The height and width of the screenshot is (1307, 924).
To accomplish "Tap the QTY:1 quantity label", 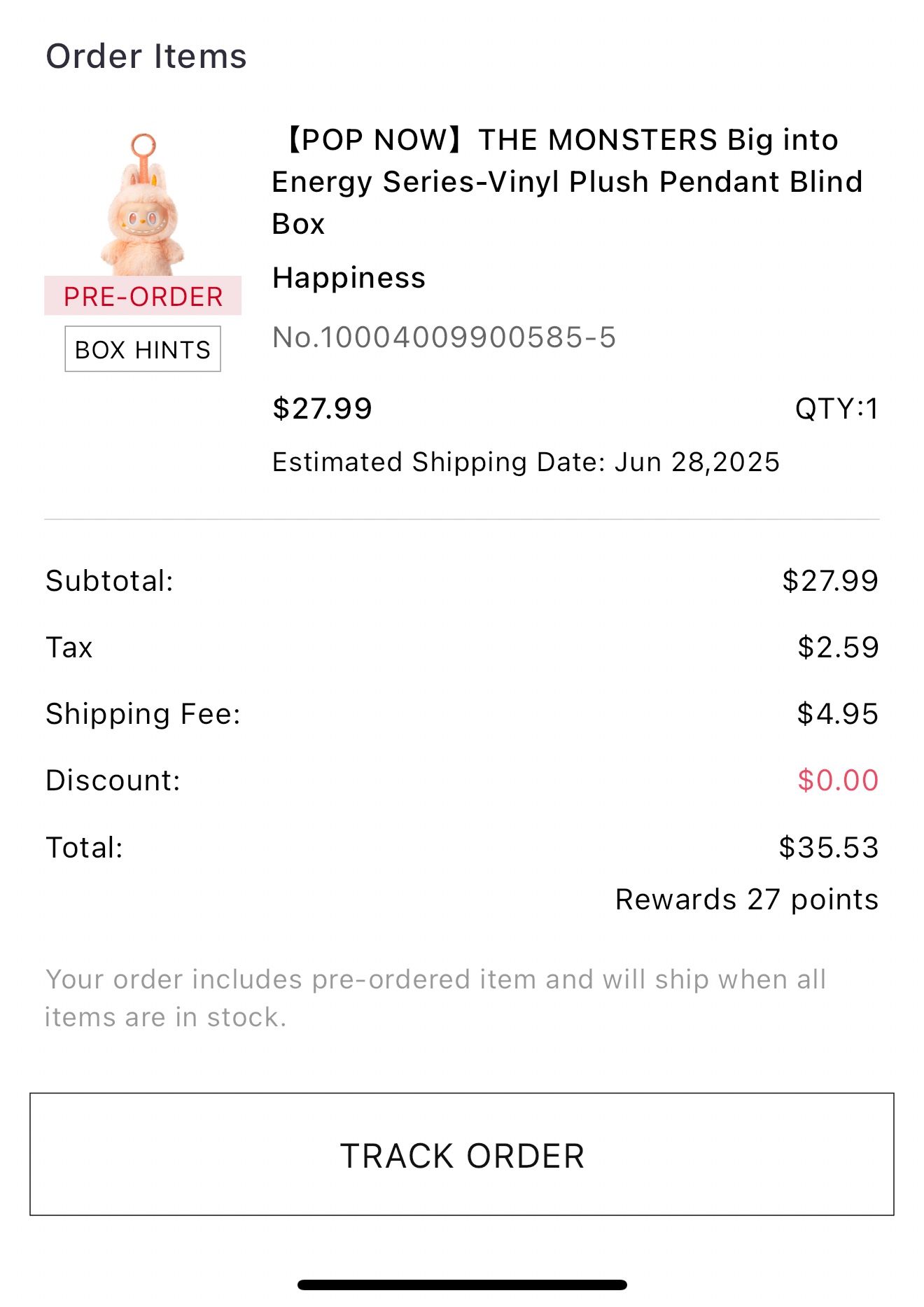I will [x=836, y=408].
